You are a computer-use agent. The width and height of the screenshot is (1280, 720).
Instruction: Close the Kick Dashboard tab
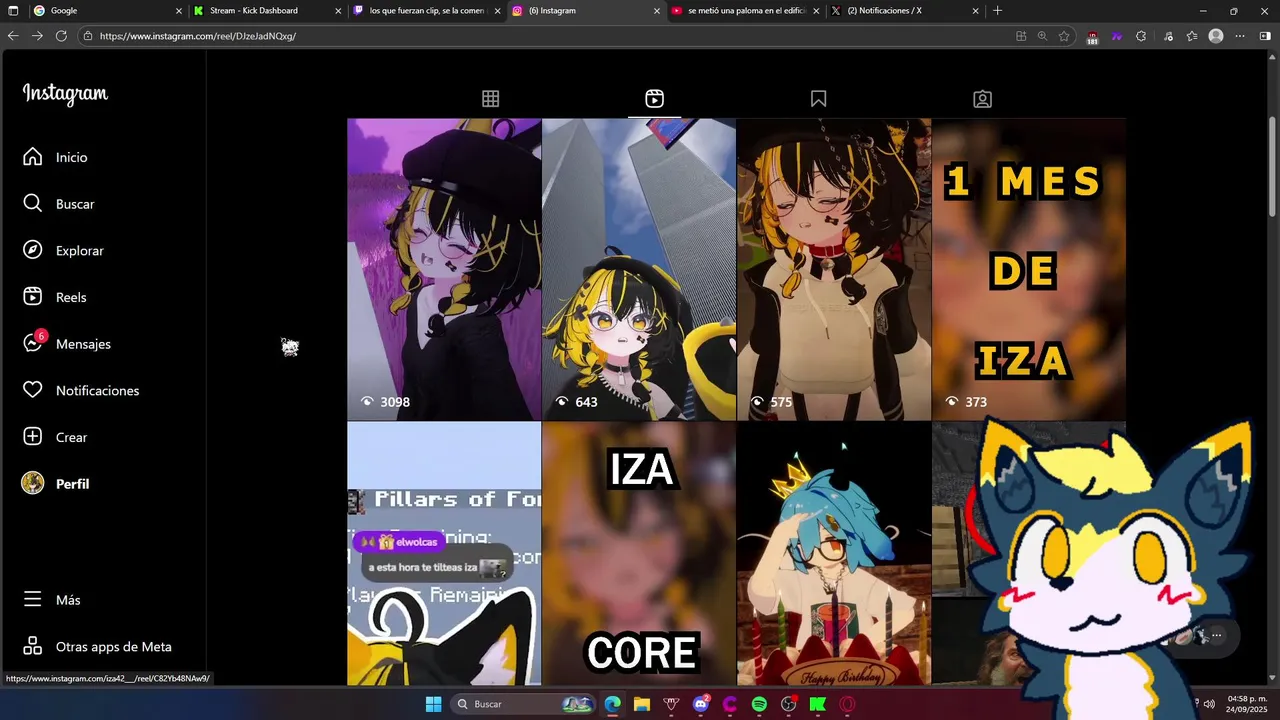338,11
